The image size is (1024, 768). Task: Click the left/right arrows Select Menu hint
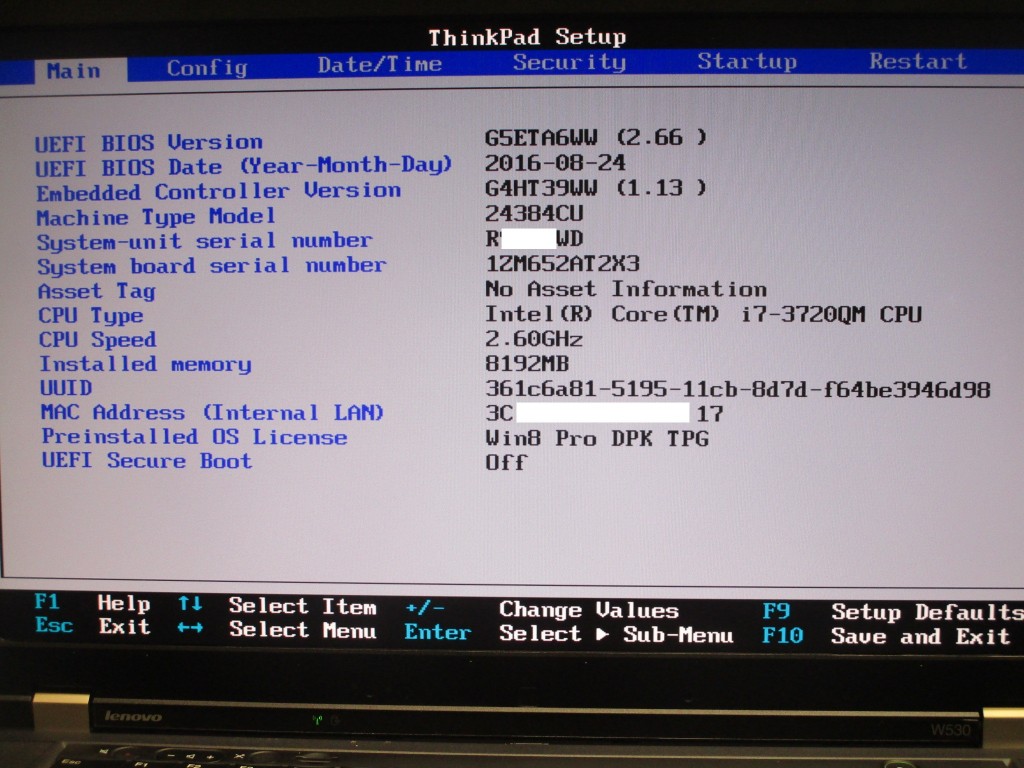pyautogui.click(x=278, y=630)
